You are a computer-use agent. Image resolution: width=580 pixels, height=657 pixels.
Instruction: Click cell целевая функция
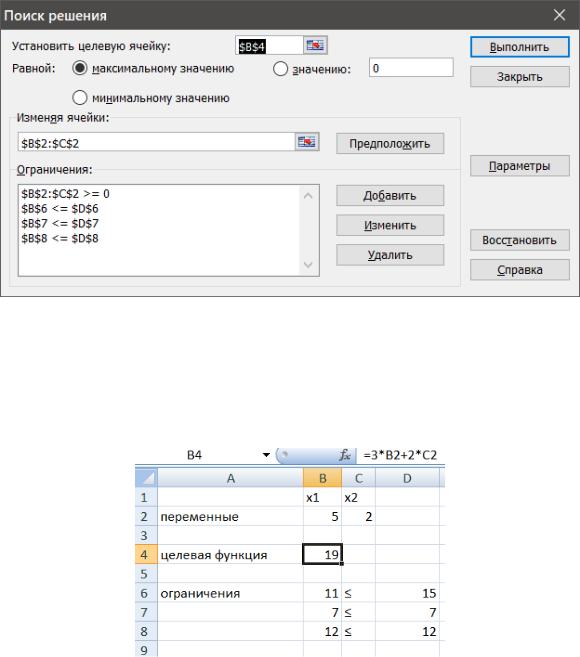pos(230,554)
